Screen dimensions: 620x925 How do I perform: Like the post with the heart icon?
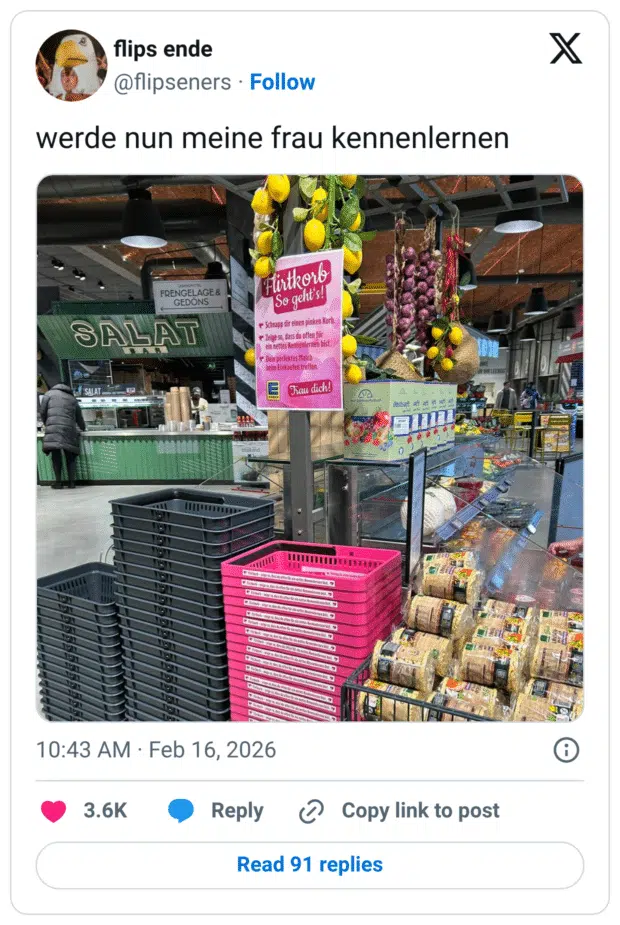tap(53, 811)
